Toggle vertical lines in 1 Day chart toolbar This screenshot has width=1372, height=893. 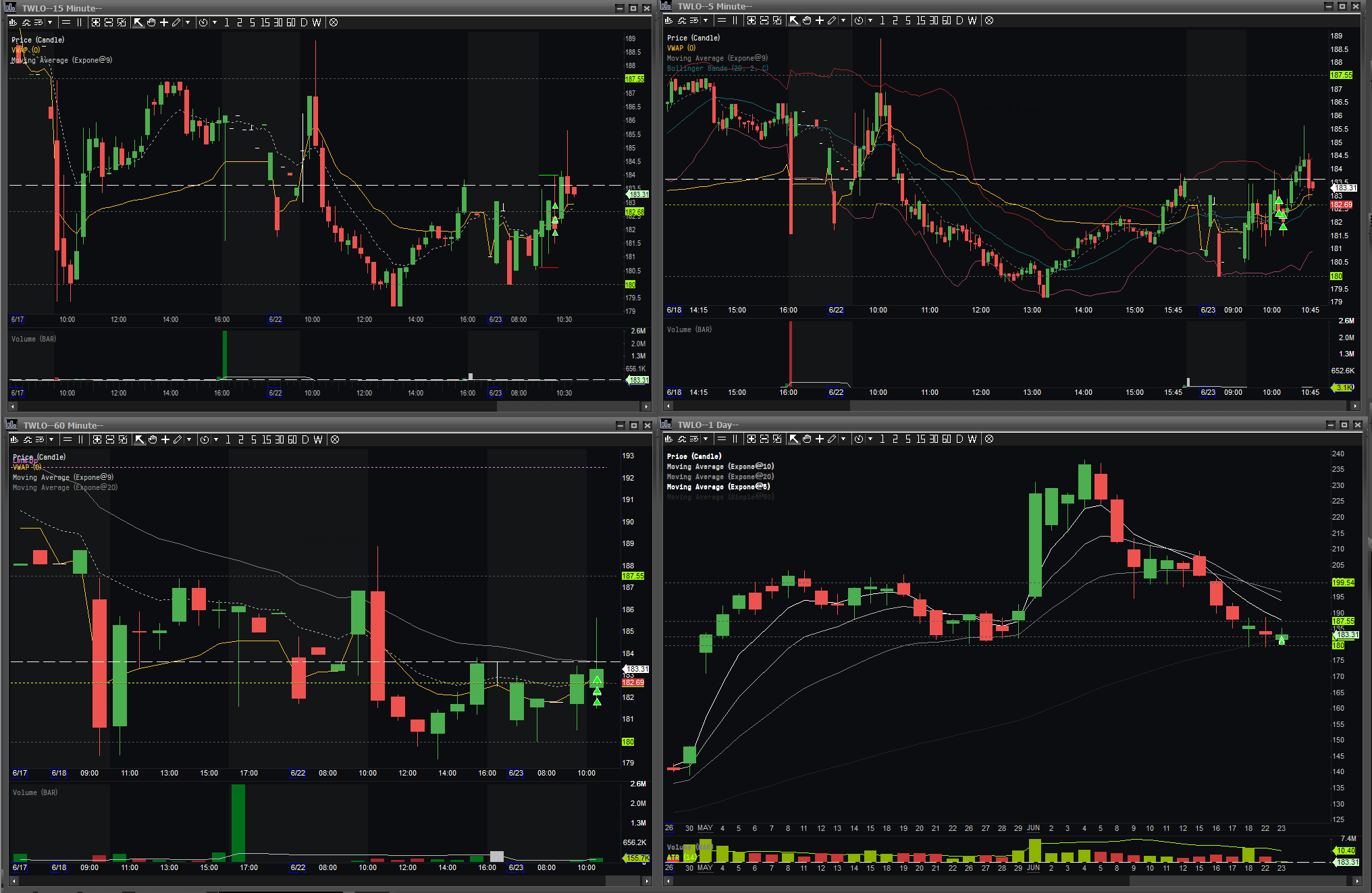(735, 439)
